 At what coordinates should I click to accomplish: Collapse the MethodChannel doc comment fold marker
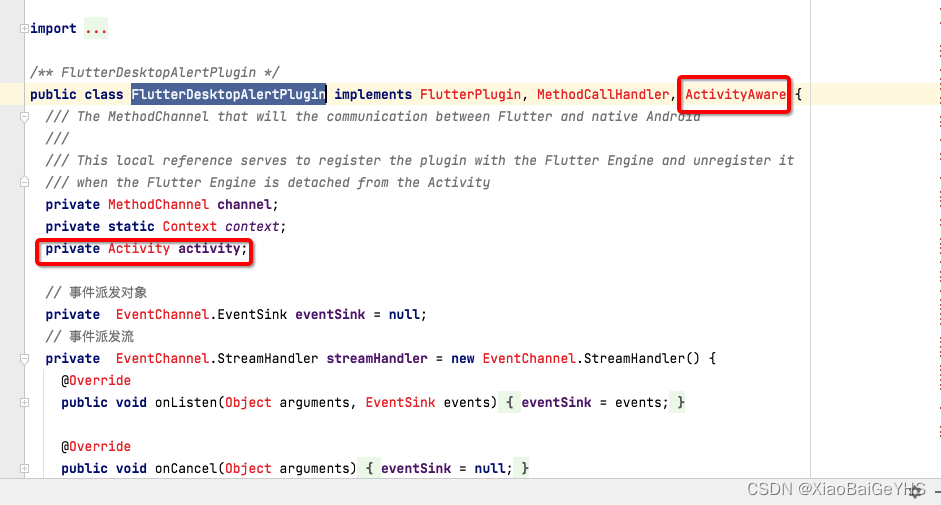click(24, 116)
